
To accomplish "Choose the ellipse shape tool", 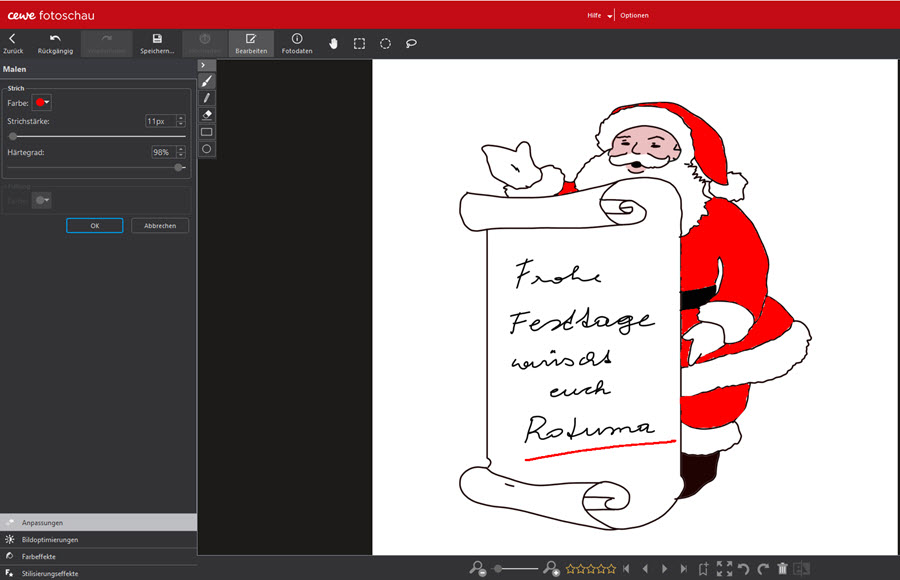I will pyautogui.click(x=207, y=149).
